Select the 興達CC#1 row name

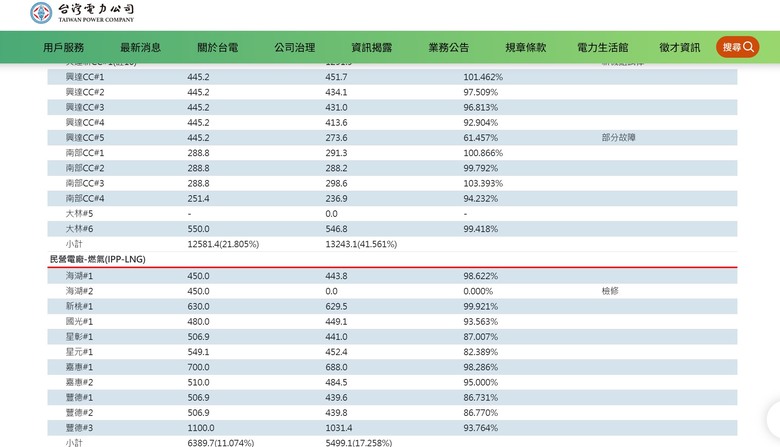click(x=85, y=77)
